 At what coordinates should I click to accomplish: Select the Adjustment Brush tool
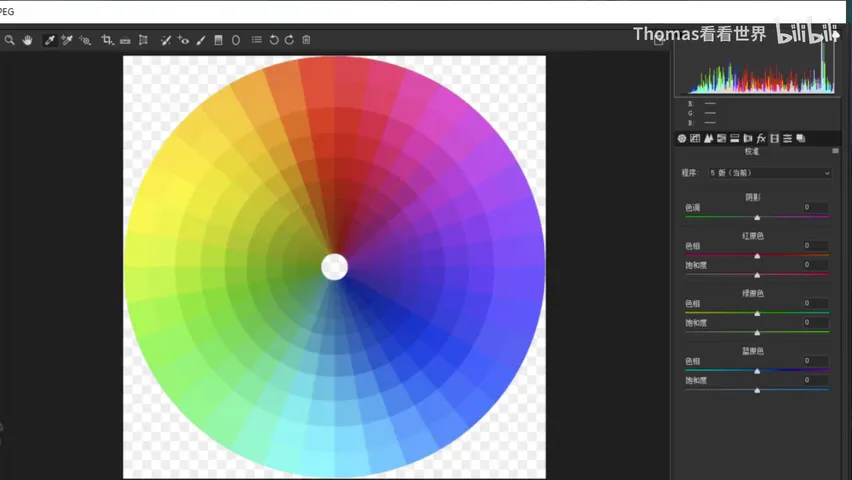click(x=201, y=40)
